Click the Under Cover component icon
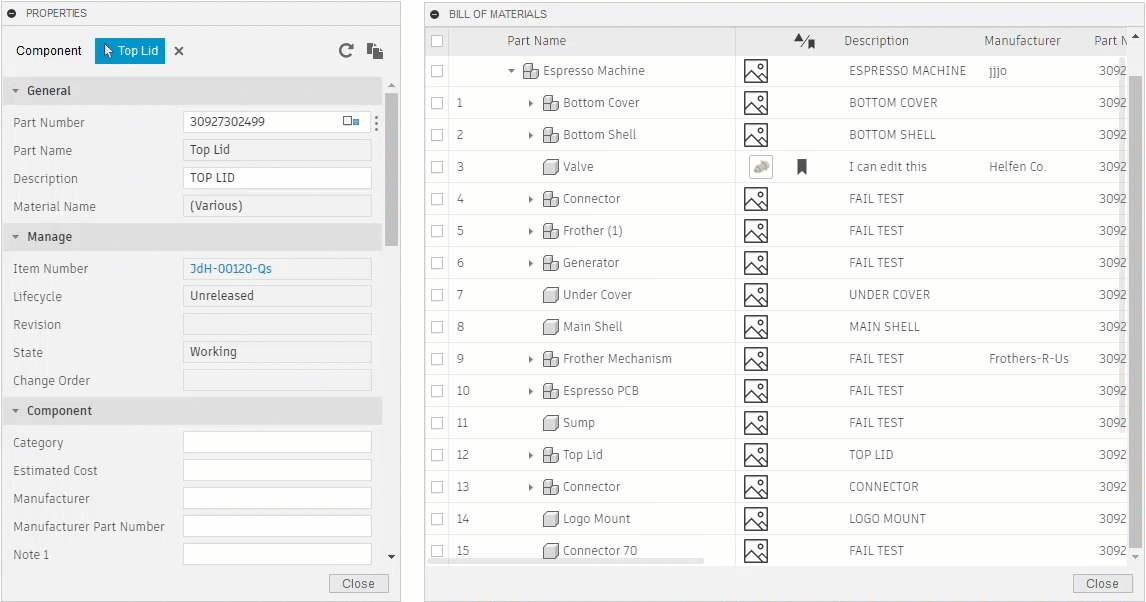1146x602 pixels. coord(551,294)
